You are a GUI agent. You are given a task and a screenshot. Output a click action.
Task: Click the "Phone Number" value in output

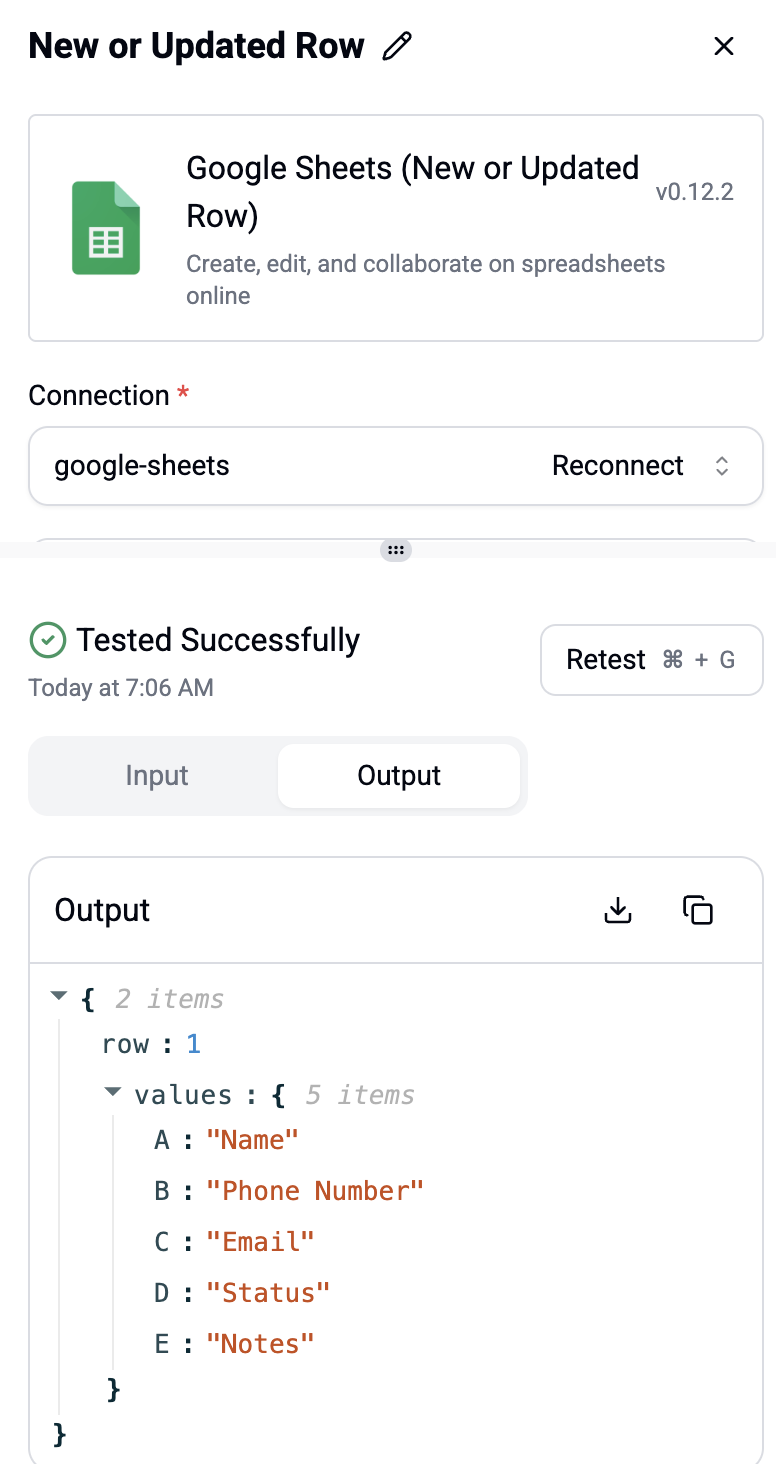pos(315,1191)
